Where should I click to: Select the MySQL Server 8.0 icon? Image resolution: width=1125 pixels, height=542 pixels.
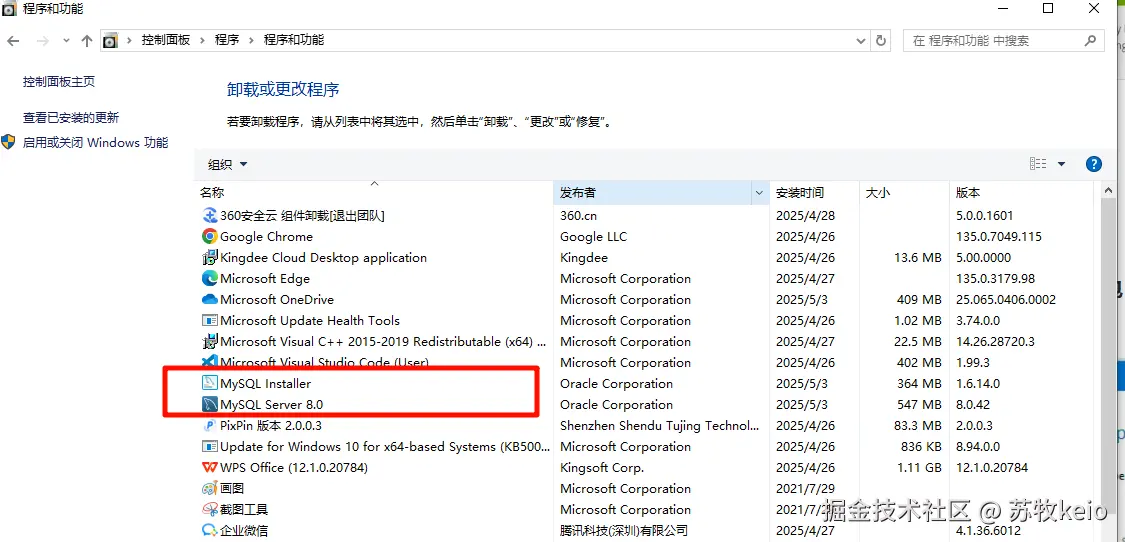[210, 404]
